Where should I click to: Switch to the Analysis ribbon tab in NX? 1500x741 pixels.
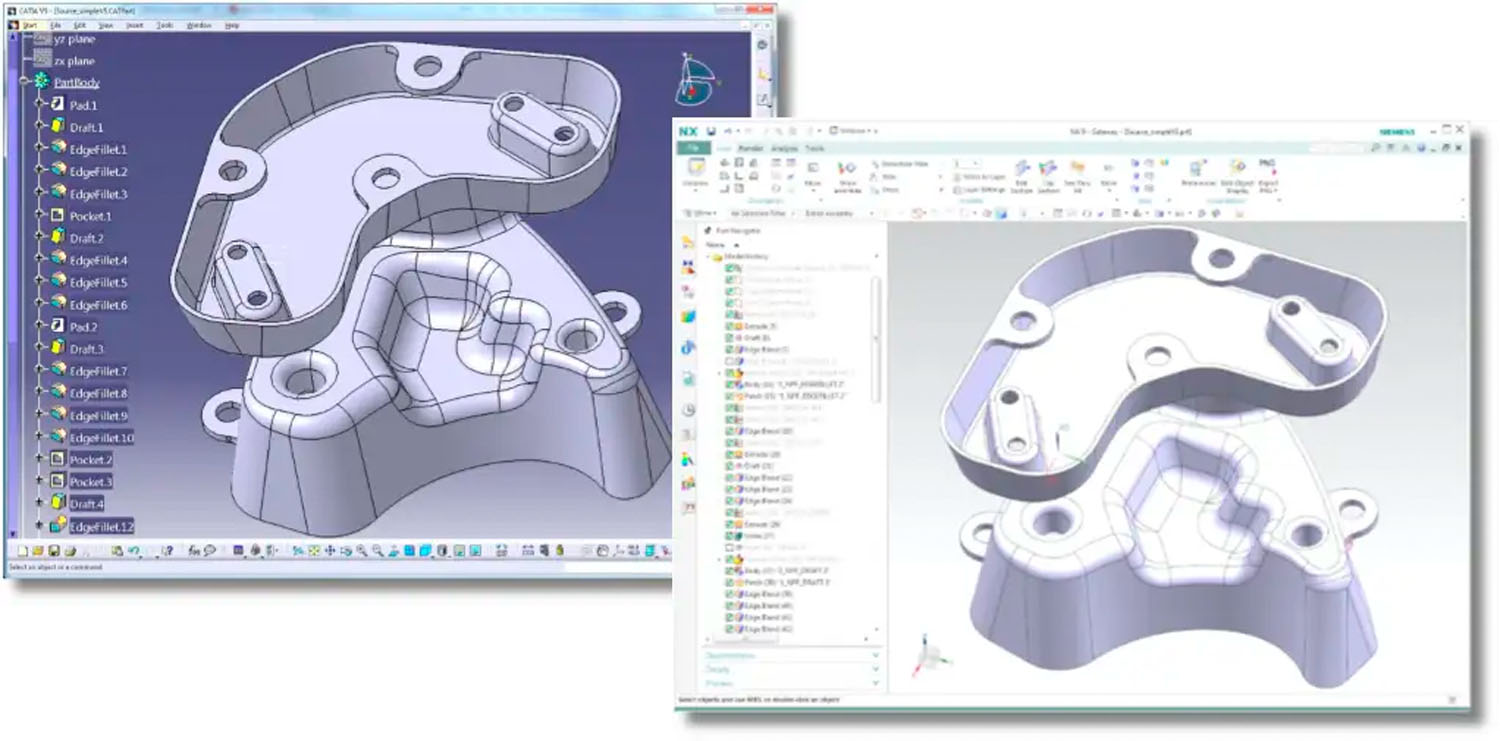pos(785,148)
